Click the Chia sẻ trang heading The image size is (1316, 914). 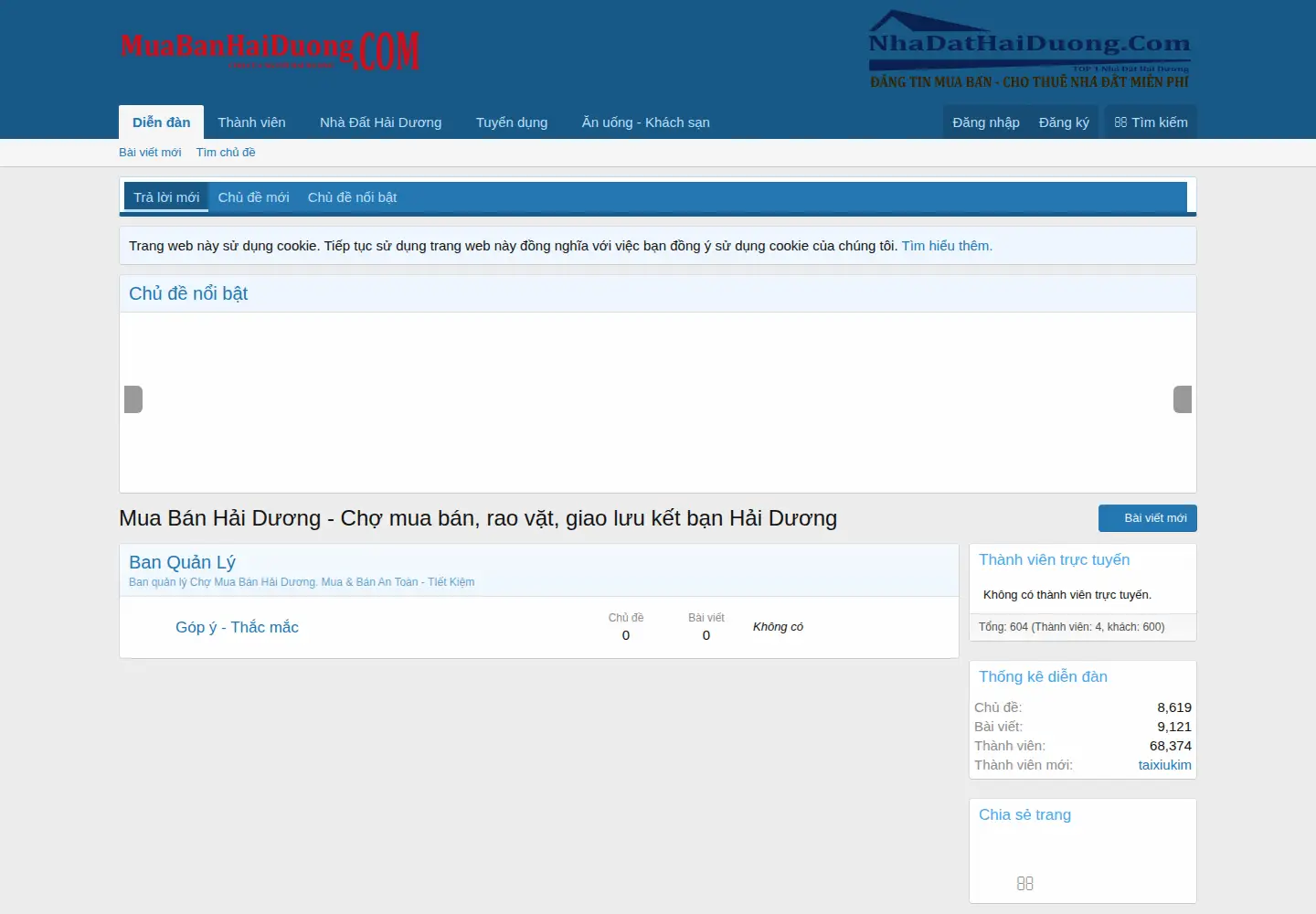point(1024,814)
